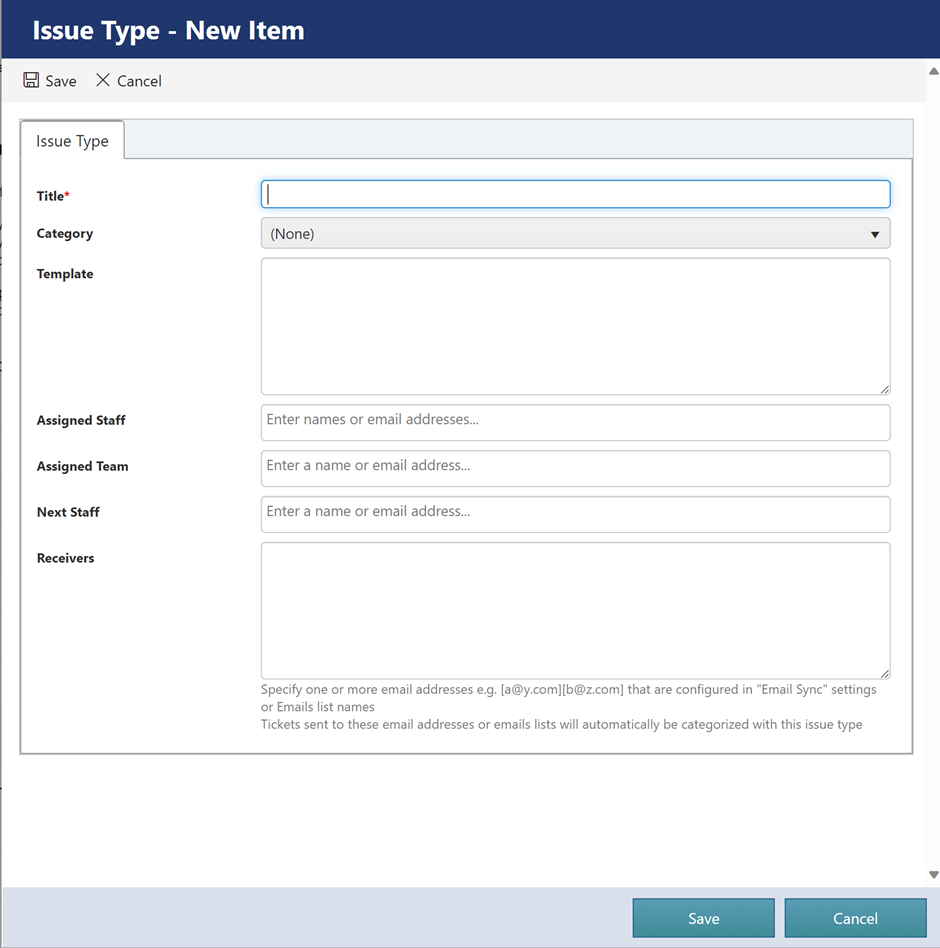Click the Cancel text in top toolbar
Viewport: 940px width, 948px height.
tap(139, 81)
